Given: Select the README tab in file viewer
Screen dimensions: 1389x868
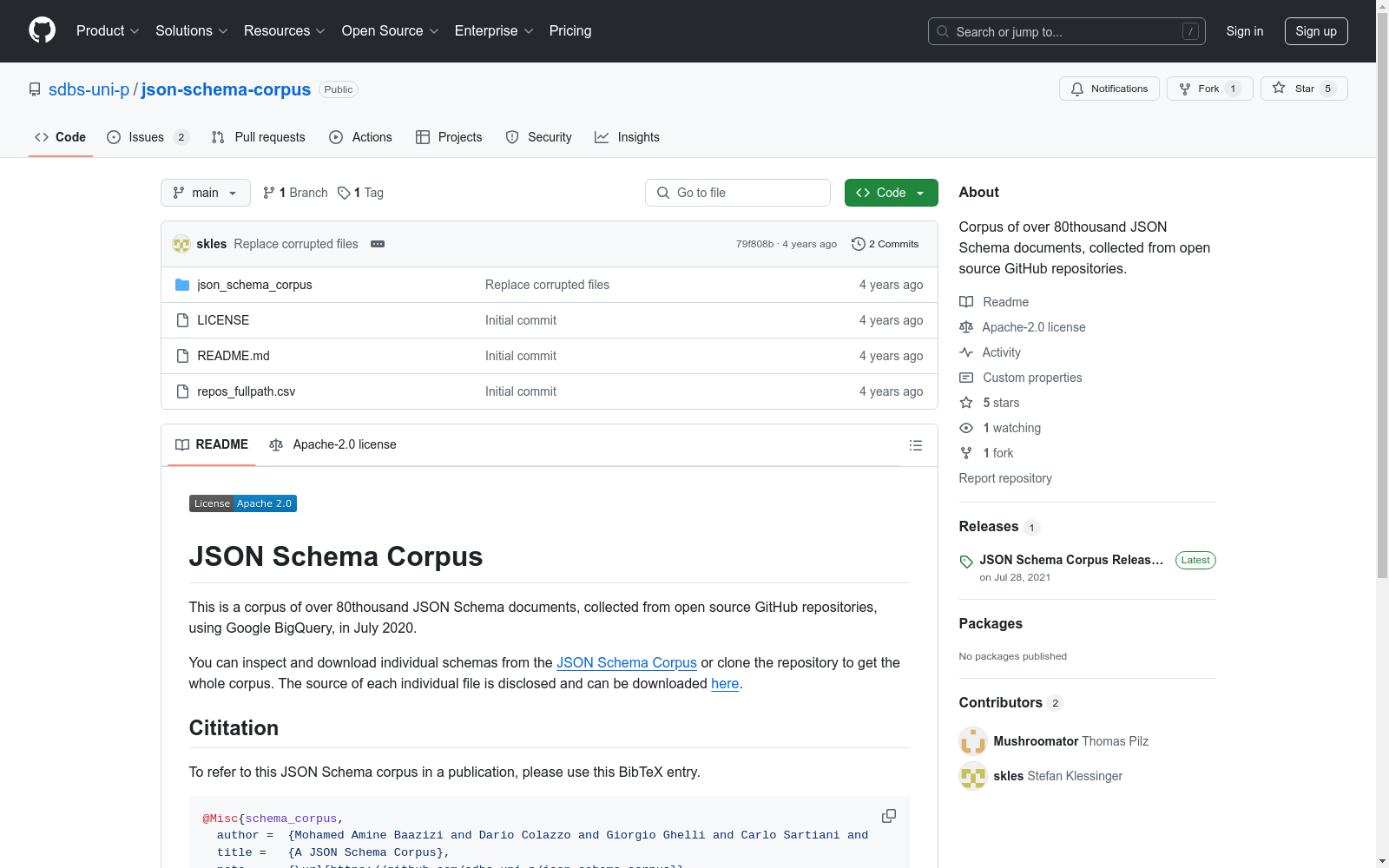Looking at the screenshot, I should tap(212, 444).
